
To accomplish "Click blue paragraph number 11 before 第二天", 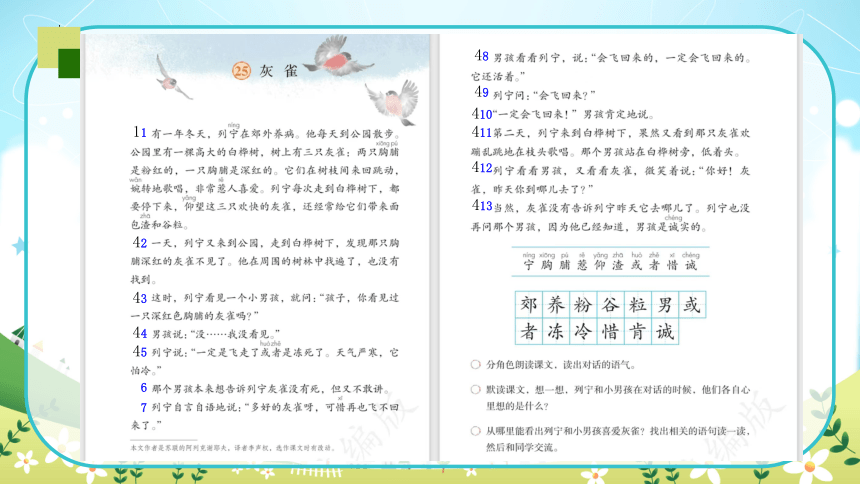I will (x=486, y=133).
